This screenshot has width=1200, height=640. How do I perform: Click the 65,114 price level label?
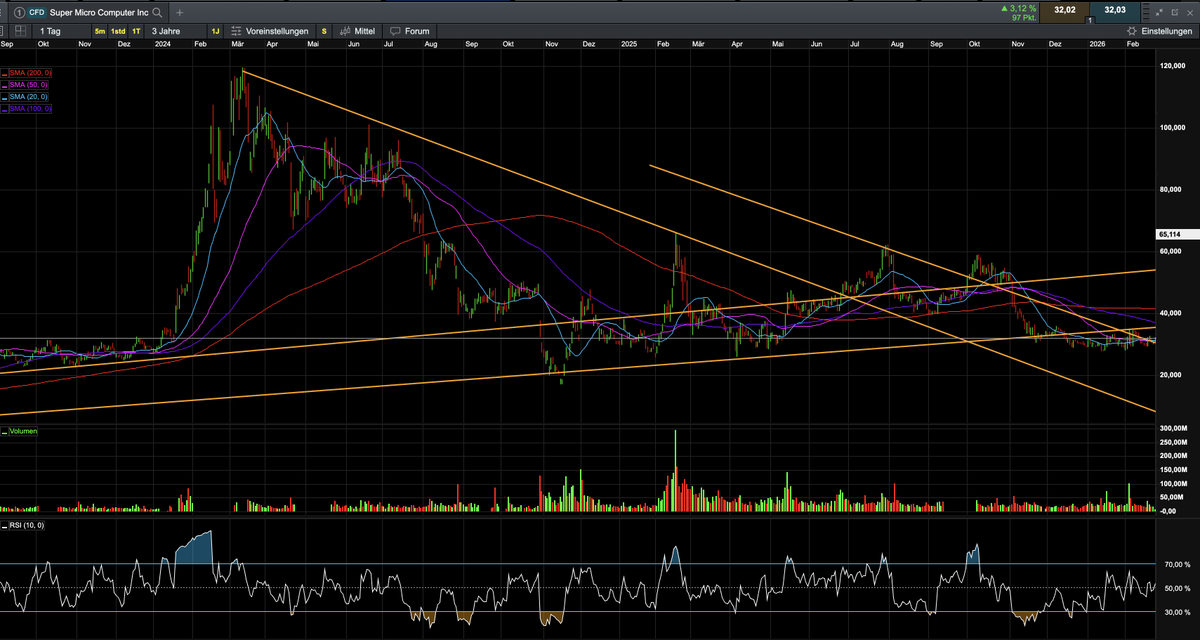pyautogui.click(x=1172, y=234)
